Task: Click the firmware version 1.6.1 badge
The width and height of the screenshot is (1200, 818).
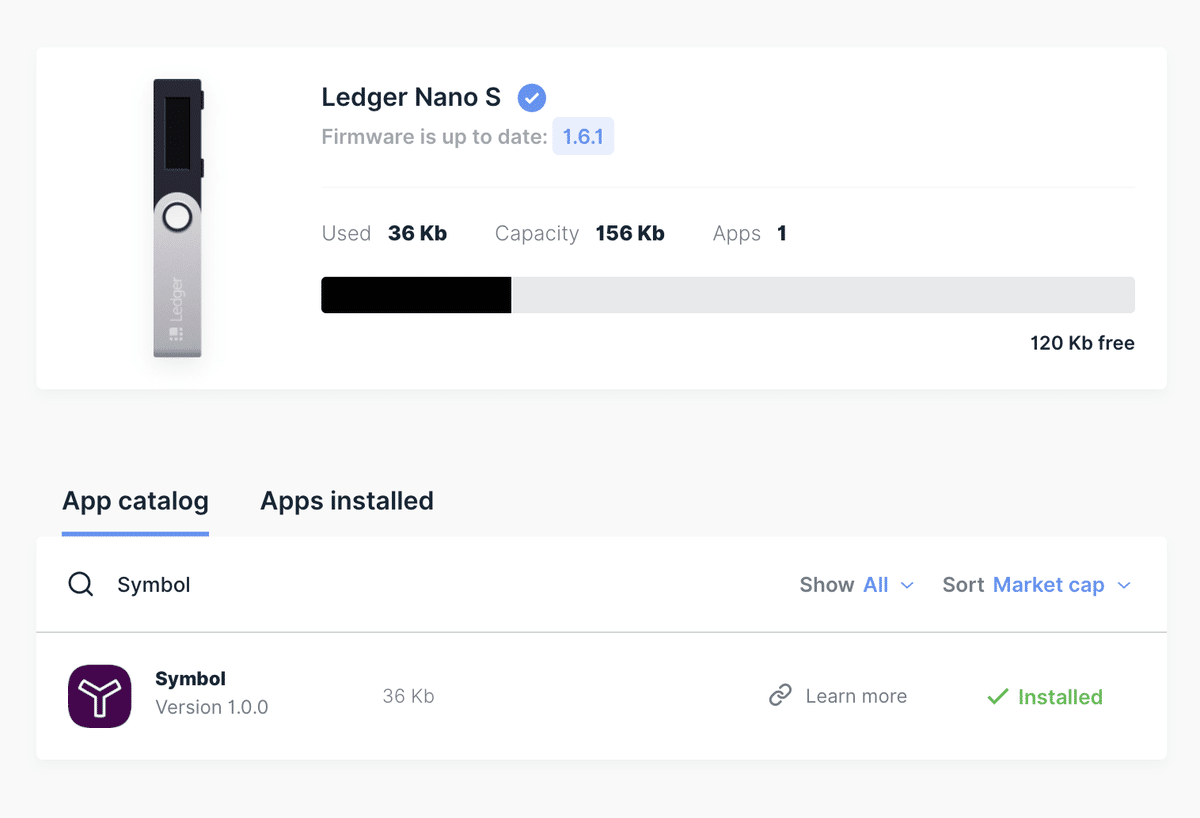Action: pos(583,137)
